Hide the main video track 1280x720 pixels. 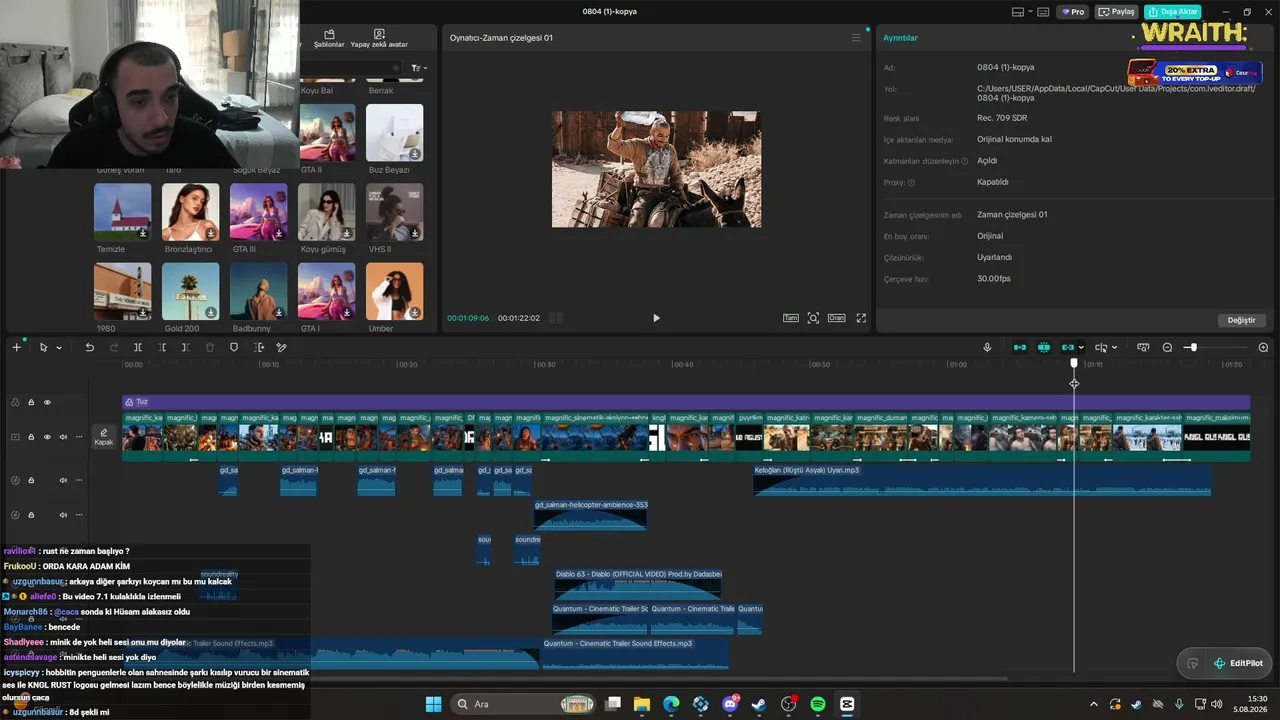(x=47, y=437)
